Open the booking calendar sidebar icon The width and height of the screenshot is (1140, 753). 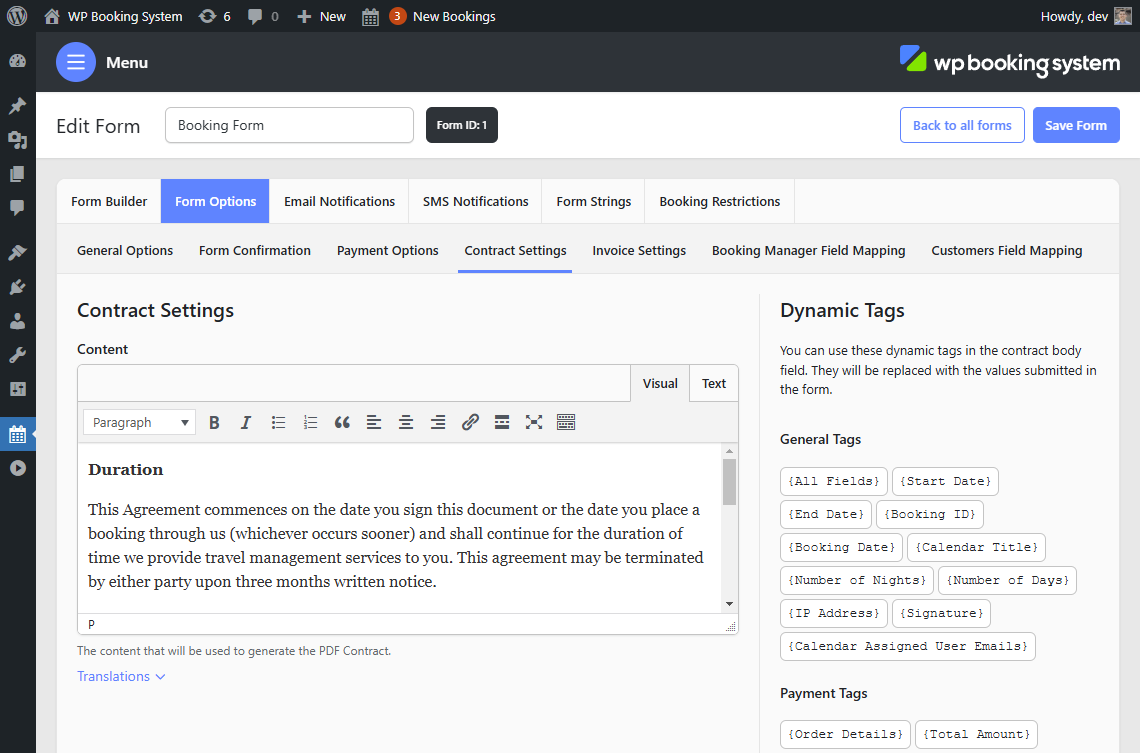click(17, 435)
